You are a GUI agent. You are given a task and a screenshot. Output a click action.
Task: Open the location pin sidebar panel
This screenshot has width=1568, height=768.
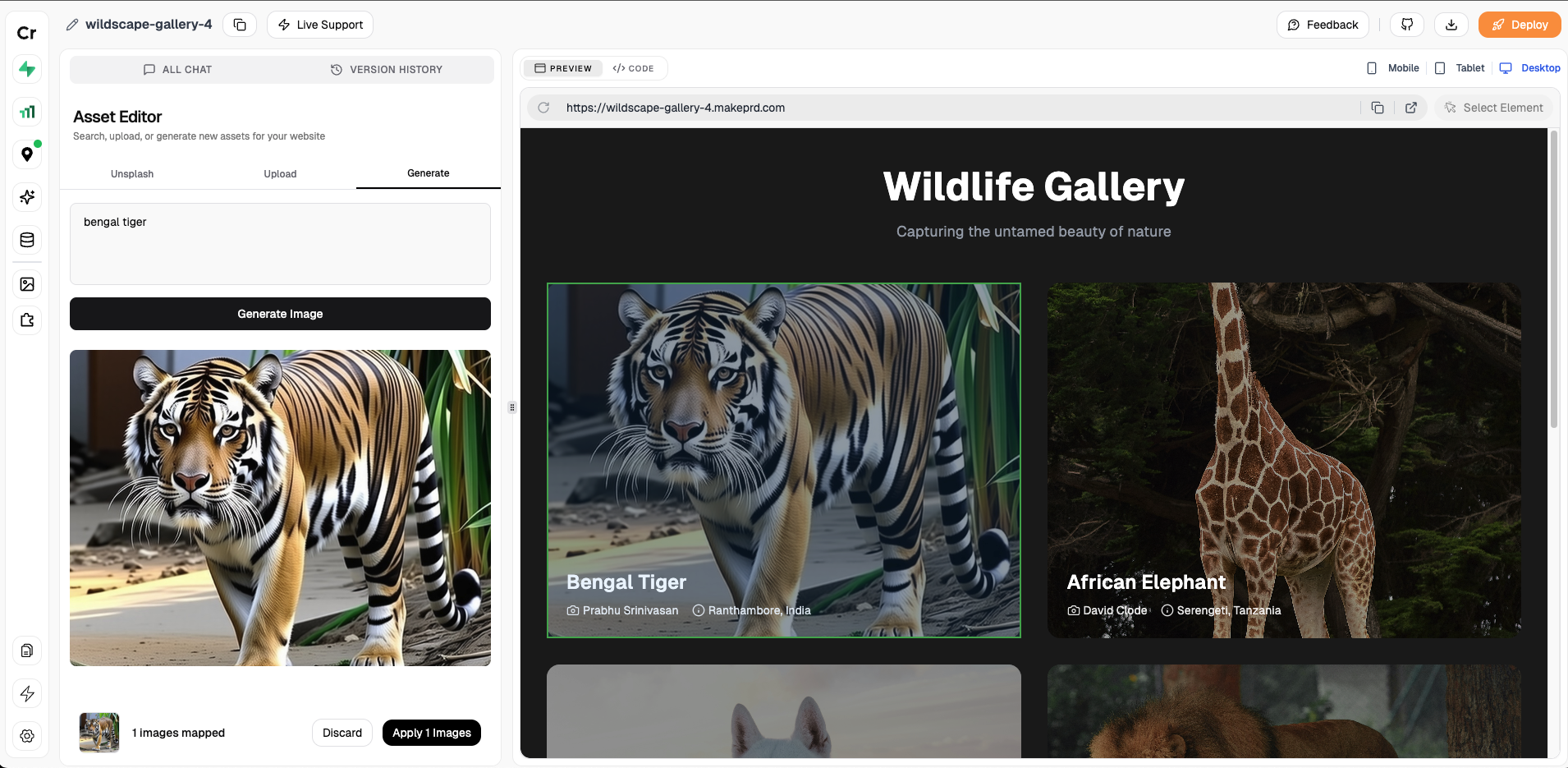pos(27,154)
